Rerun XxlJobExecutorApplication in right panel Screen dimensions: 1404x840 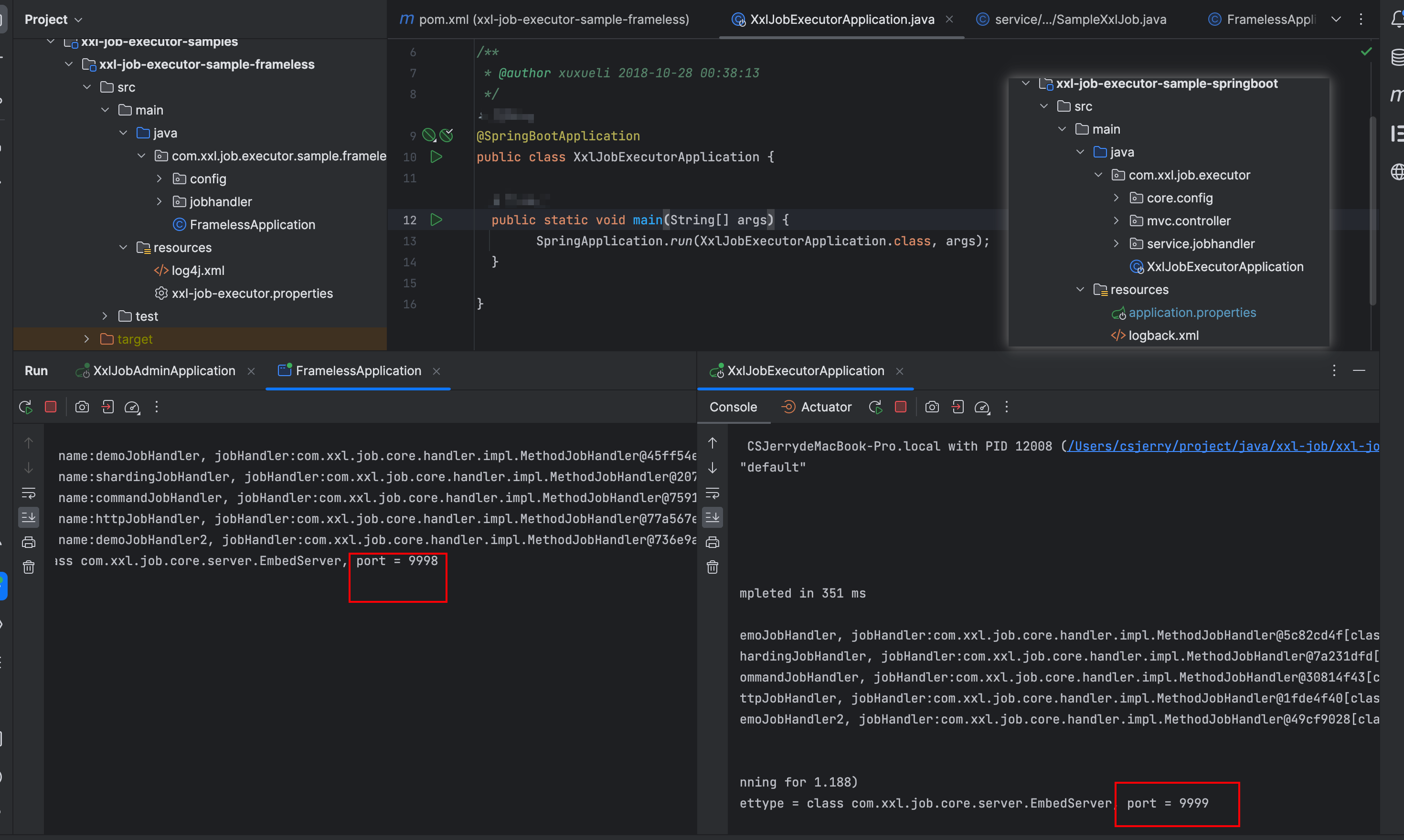coord(875,407)
